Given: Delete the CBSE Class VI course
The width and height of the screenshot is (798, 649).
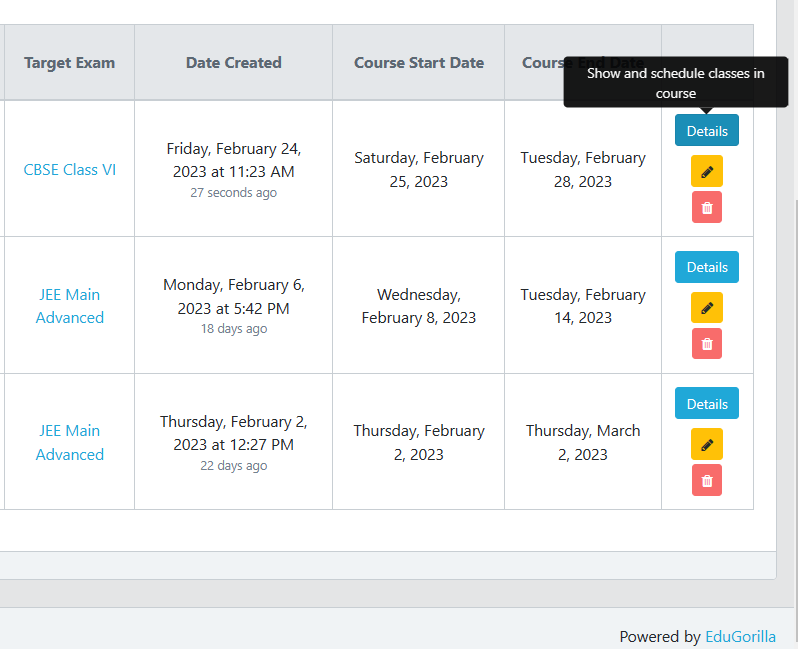Looking at the screenshot, I should coord(706,207).
